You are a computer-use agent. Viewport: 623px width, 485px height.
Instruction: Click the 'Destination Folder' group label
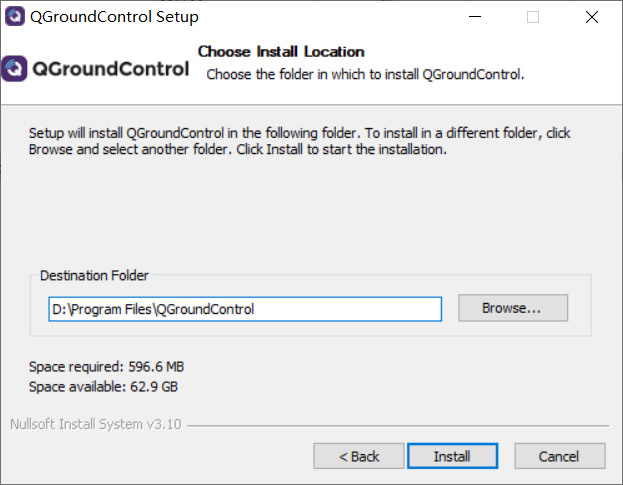pos(93,276)
